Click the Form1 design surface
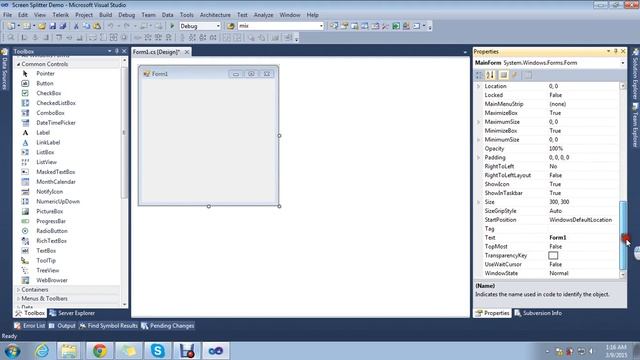Screen dimensions: 640x360 [x=209, y=141]
